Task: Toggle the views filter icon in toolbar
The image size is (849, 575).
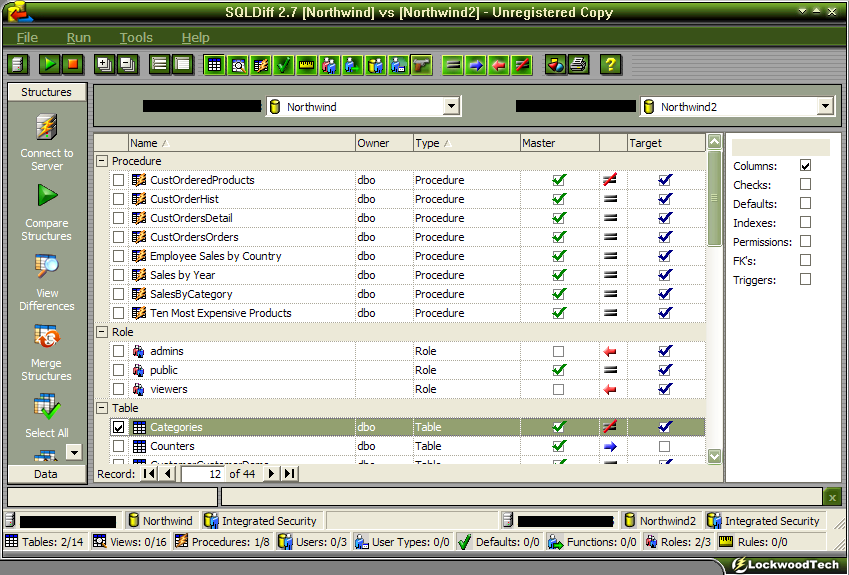Action: click(238, 64)
